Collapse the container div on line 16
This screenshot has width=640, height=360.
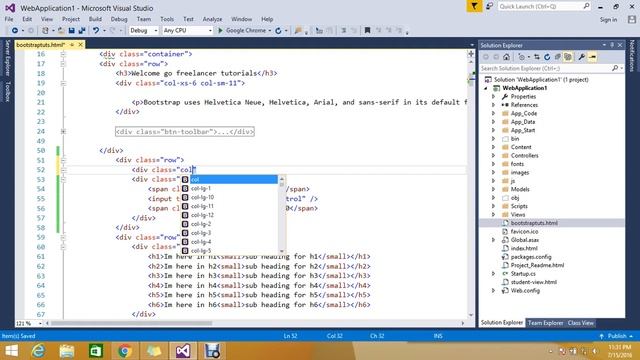63,54
